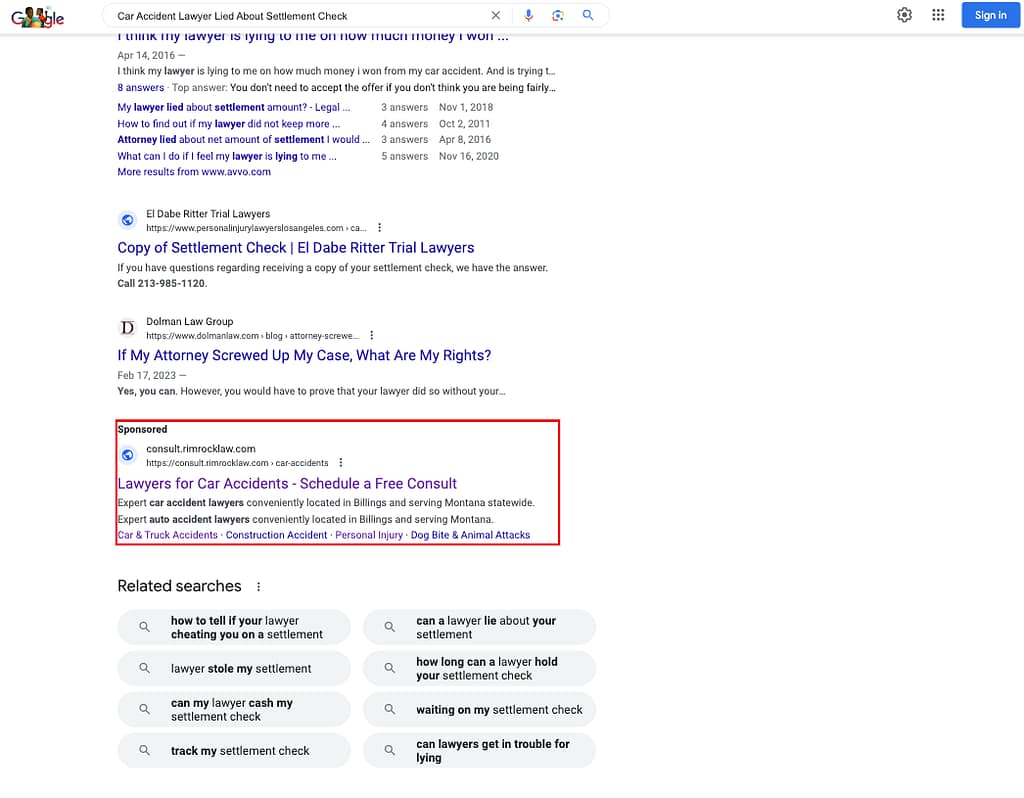The height and width of the screenshot is (798, 1024).
Task: Click rimrocklaw sponsored globe favicon
Action: coord(128,455)
